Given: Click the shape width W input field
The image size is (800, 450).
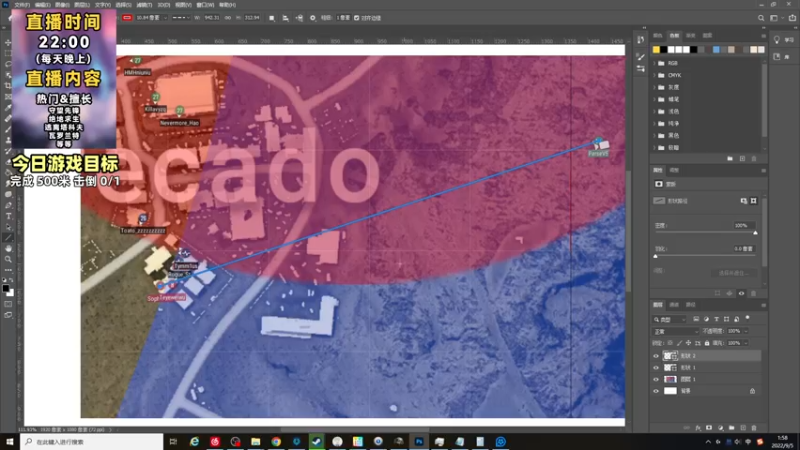Looking at the screenshot, I should point(211,18).
